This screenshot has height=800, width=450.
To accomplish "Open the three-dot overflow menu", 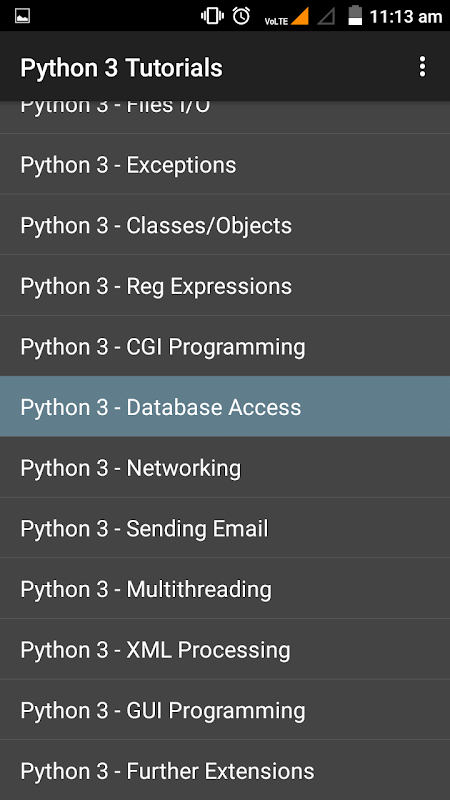I will tap(422, 67).
